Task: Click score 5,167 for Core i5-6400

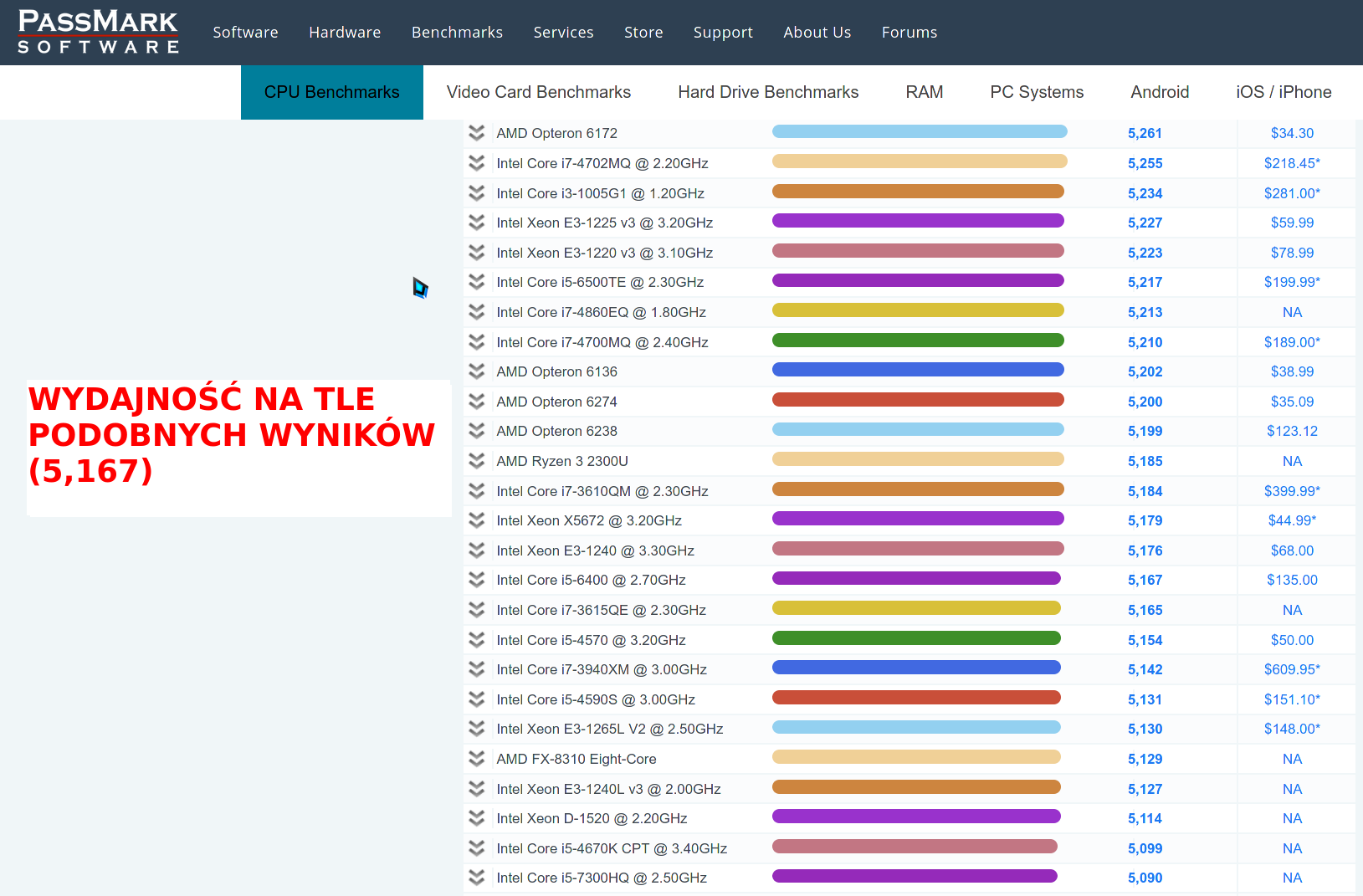Action: point(1145,580)
